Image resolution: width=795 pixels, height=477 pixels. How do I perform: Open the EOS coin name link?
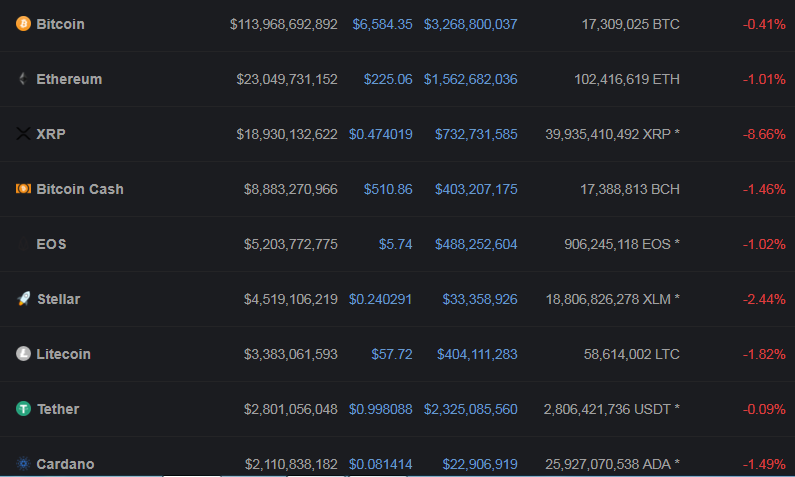pyautogui.click(x=51, y=244)
